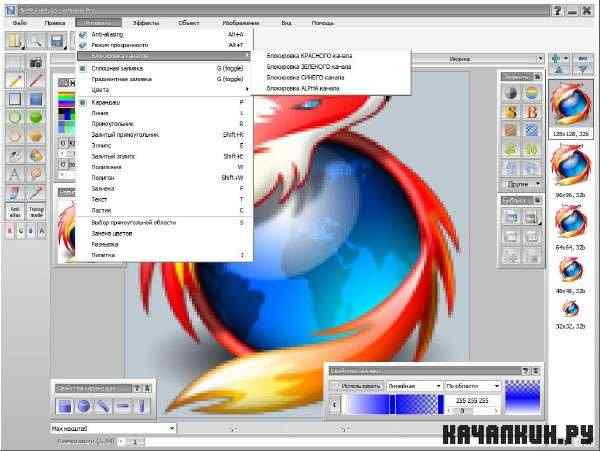
Task: Choose the round brush shape
Action: (84, 406)
